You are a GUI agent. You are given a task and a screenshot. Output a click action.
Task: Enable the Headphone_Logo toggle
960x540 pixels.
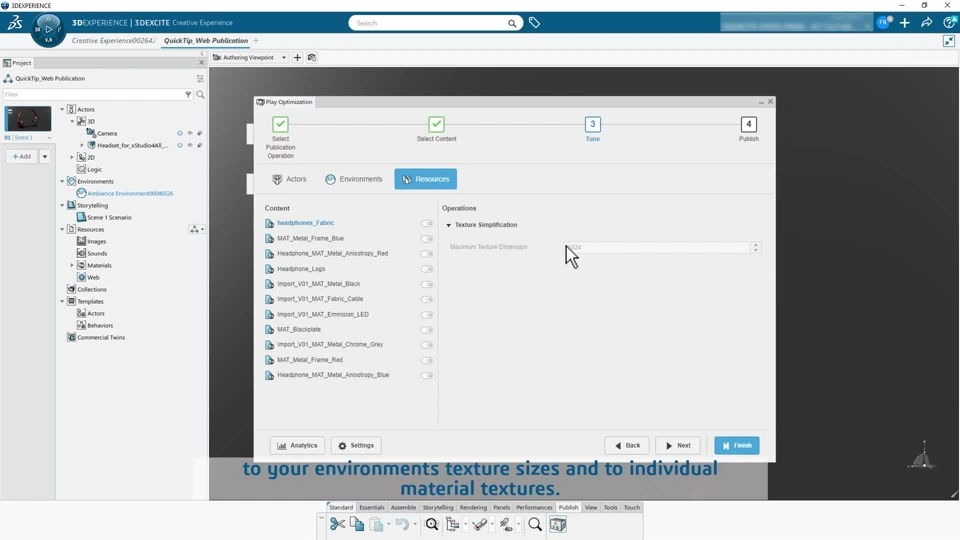pos(427,269)
